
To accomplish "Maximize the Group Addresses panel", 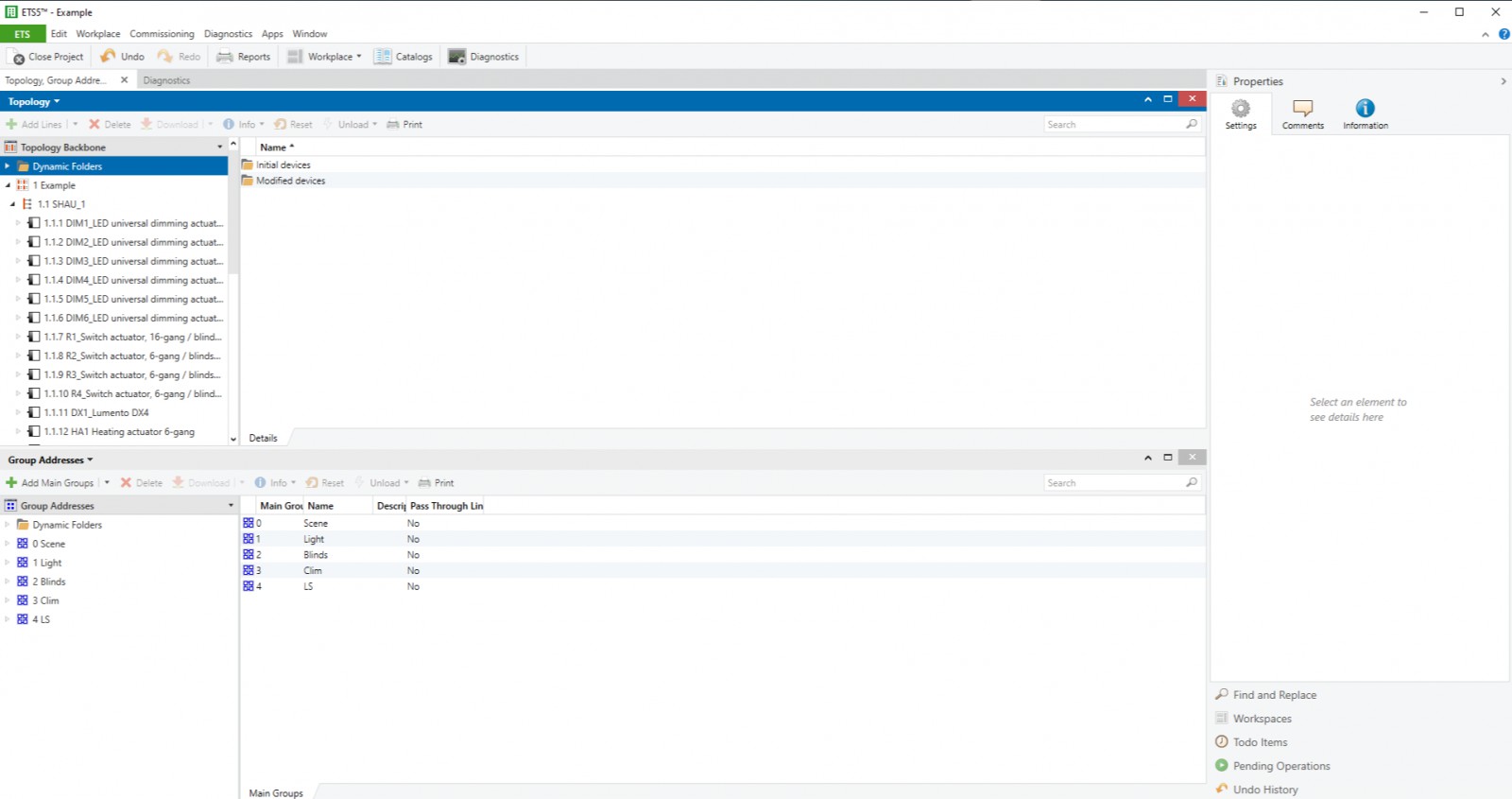I will (x=1168, y=457).
